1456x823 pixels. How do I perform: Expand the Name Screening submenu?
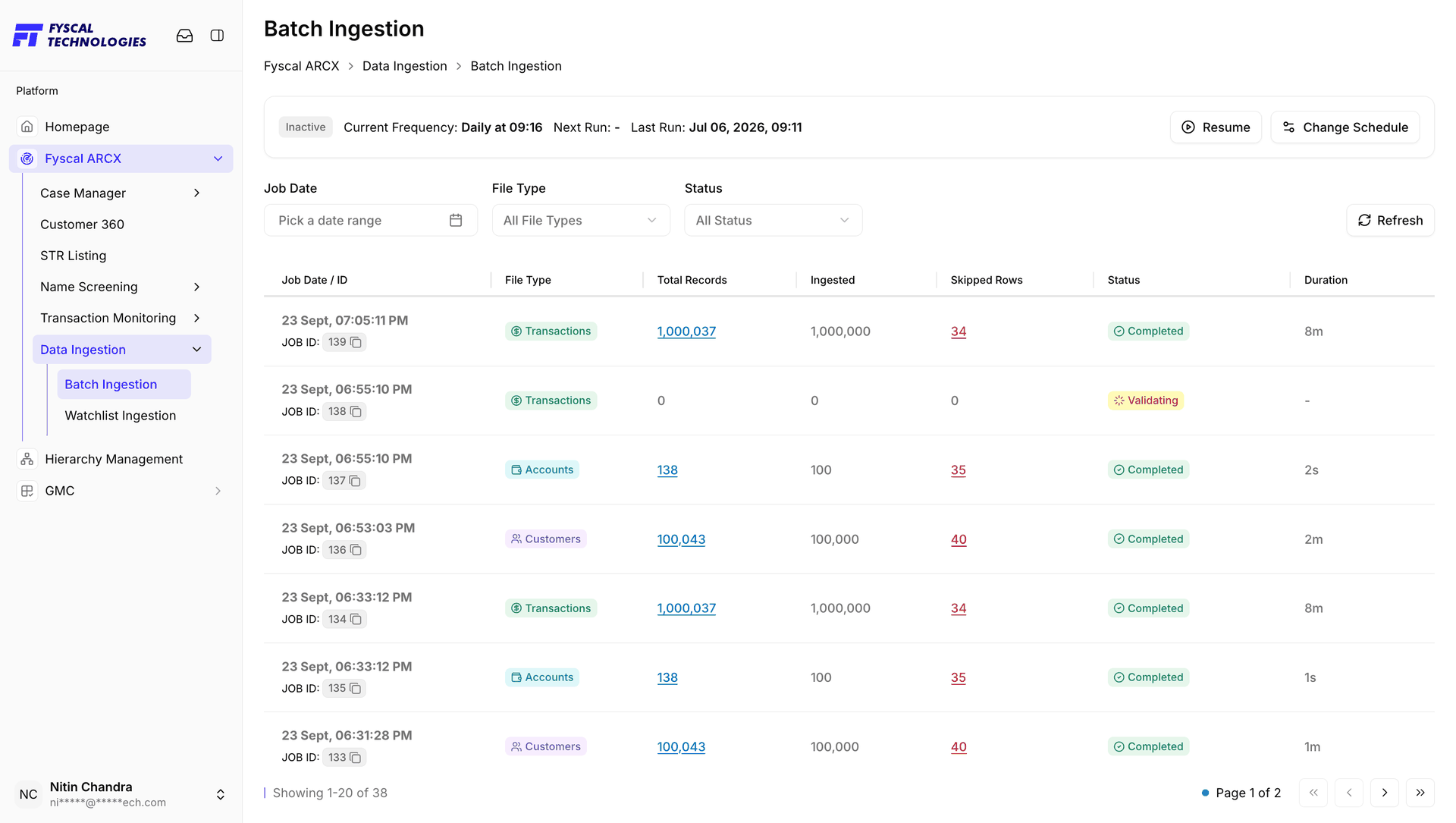(196, 287)
